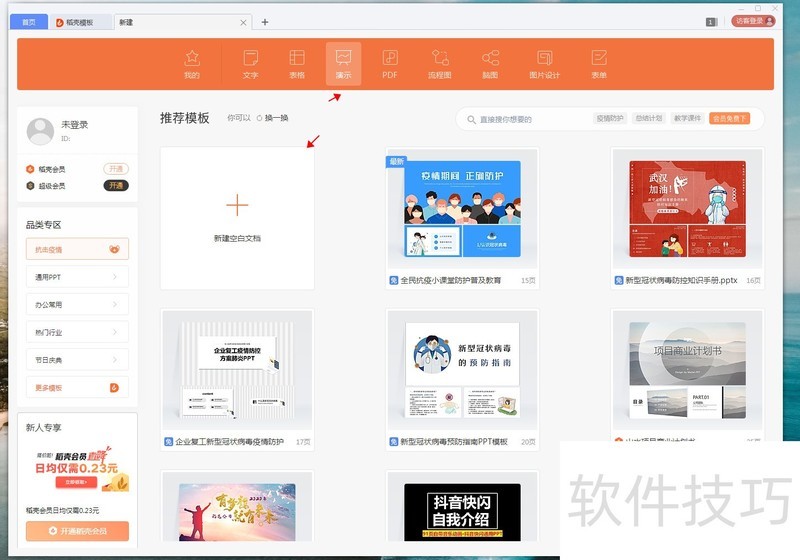Click the 全民抗疫小课堂防护普及教育 title
Viewport: 800px width, 560px height.
click(451, 280)
